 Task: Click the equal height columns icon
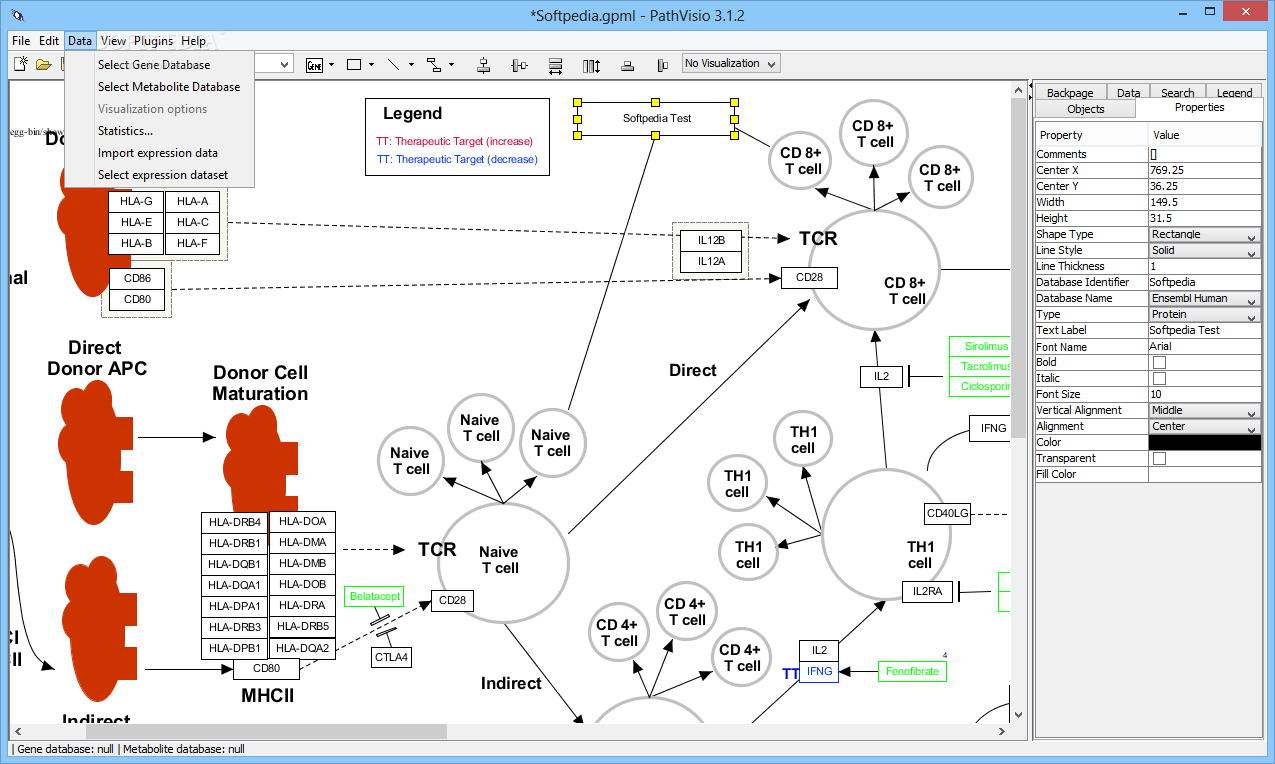[591, 65]
